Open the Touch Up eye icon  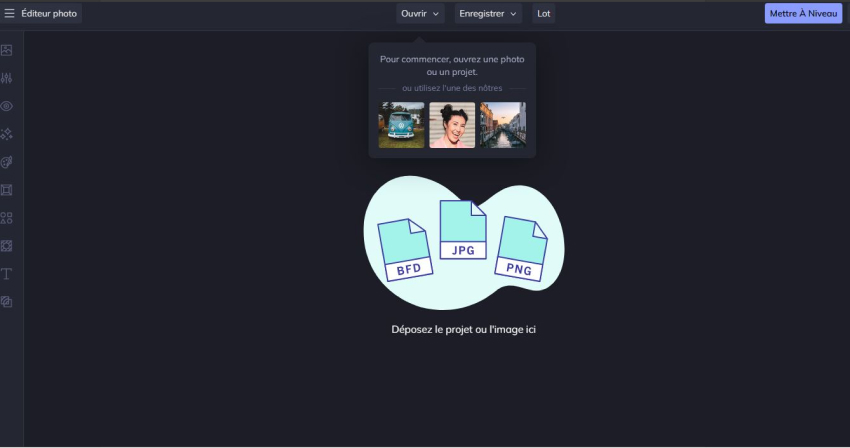7,106
